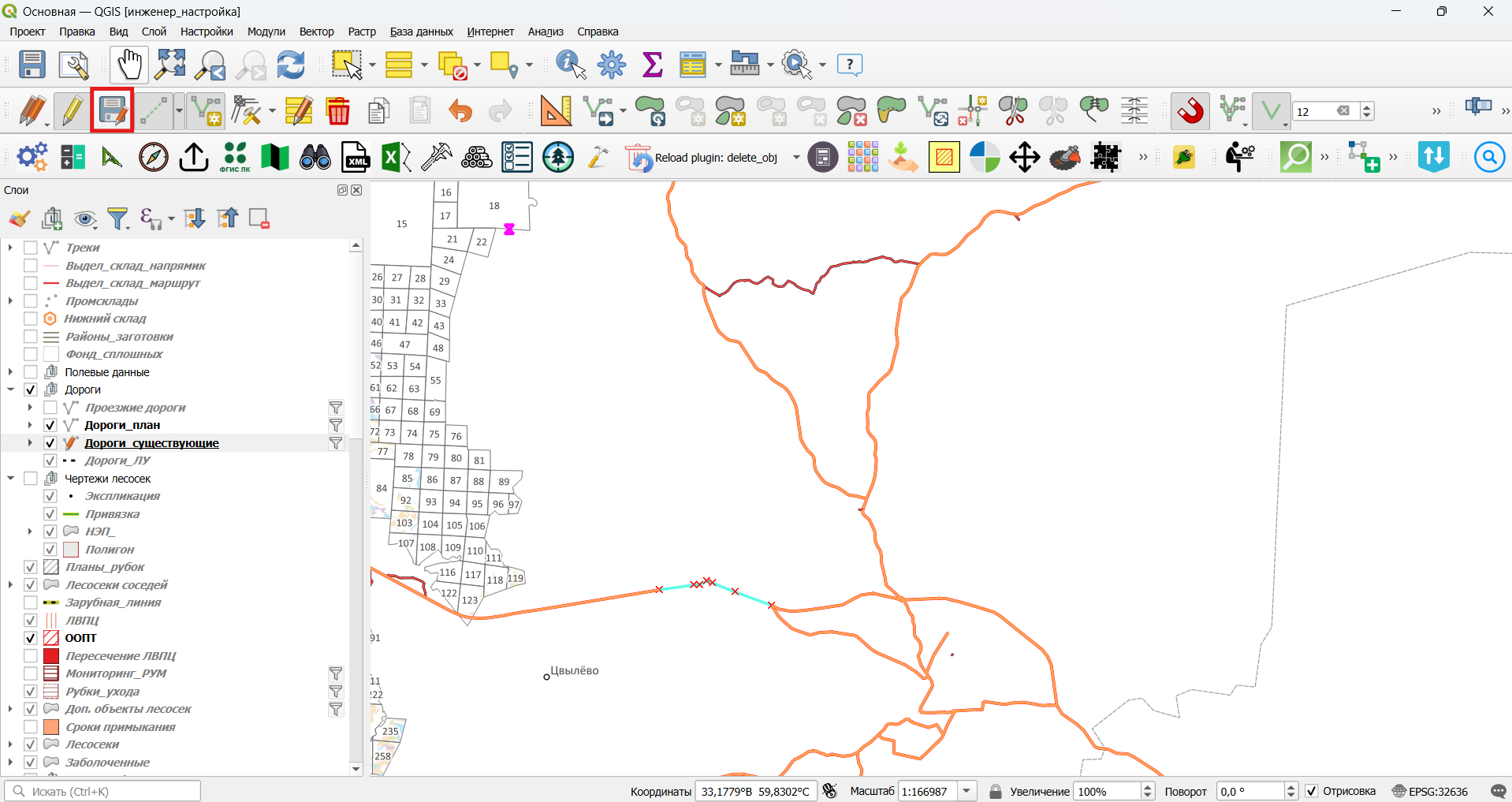Click the split features scissors icon
This screenshot has width=1512, height=802.
coord(1013,111)
